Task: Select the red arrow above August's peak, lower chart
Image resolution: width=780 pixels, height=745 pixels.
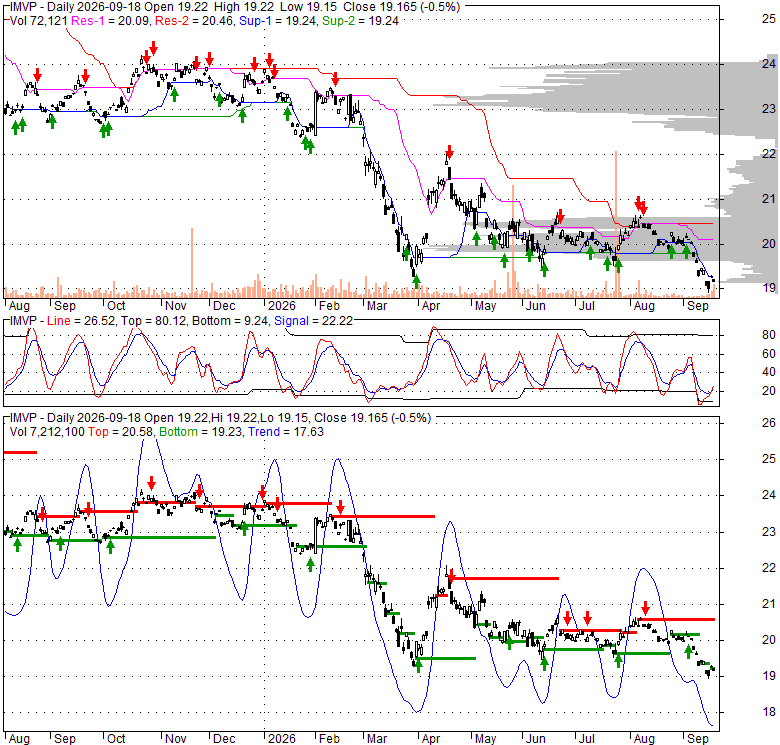Action: coord(645,608)
